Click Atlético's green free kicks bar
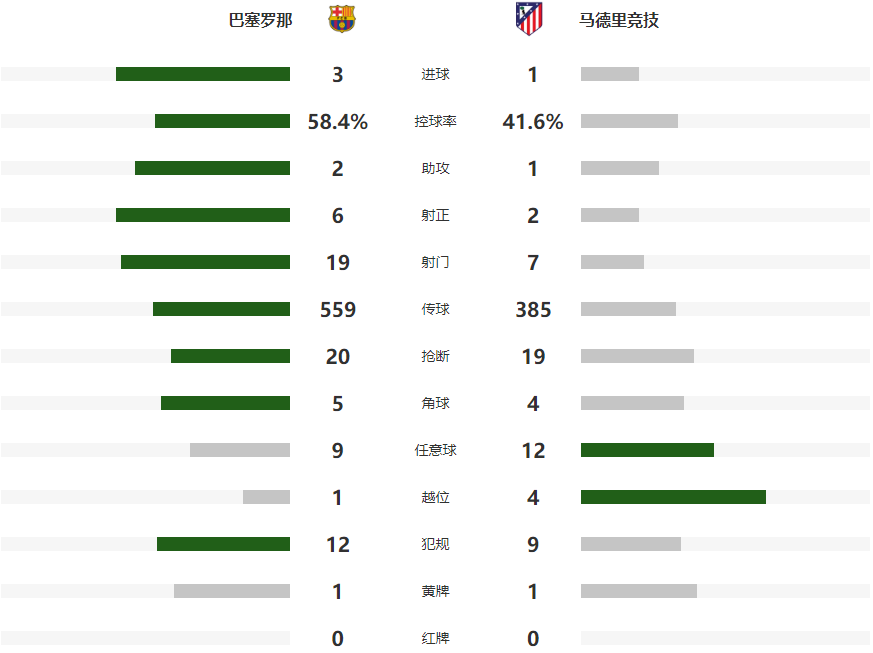The height and width of the screenshot is (653, 873). tap(647, 450)
